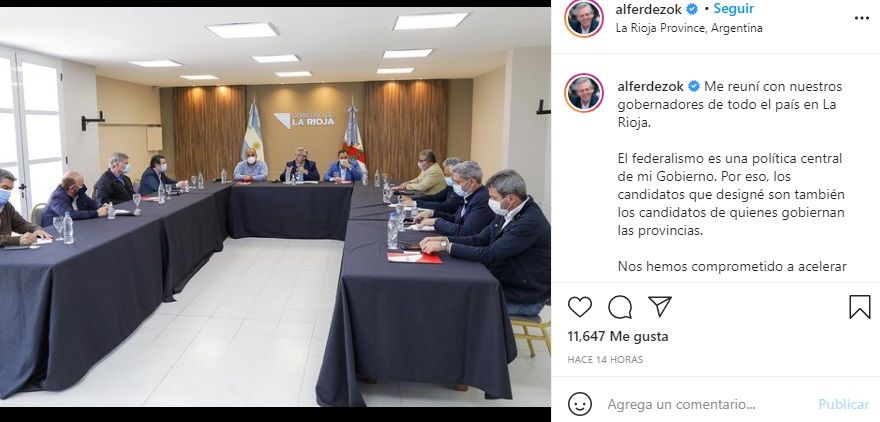The image size is (880, 422).
Task: Open comments via speech bubble icon
Action: pyautogui.click(x=620, y=307)
